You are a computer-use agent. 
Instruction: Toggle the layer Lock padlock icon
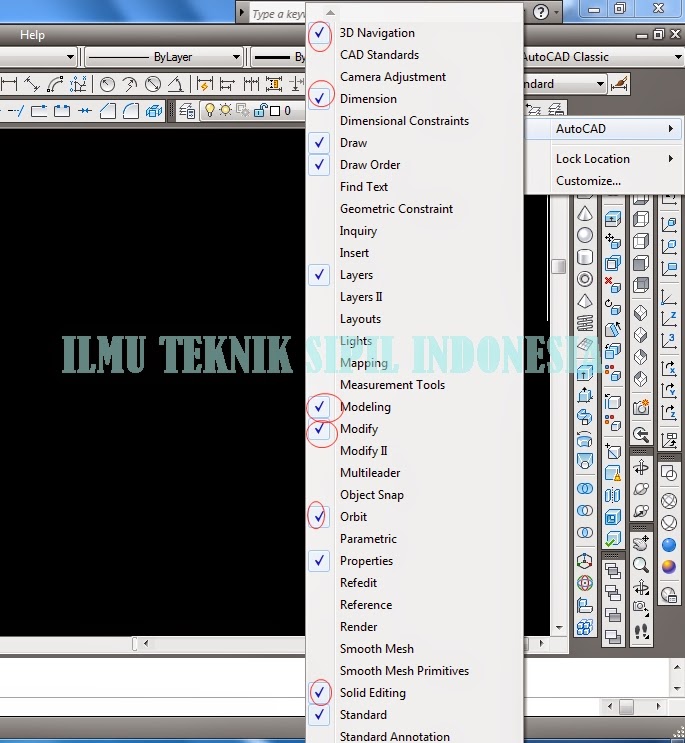(260, 110)
